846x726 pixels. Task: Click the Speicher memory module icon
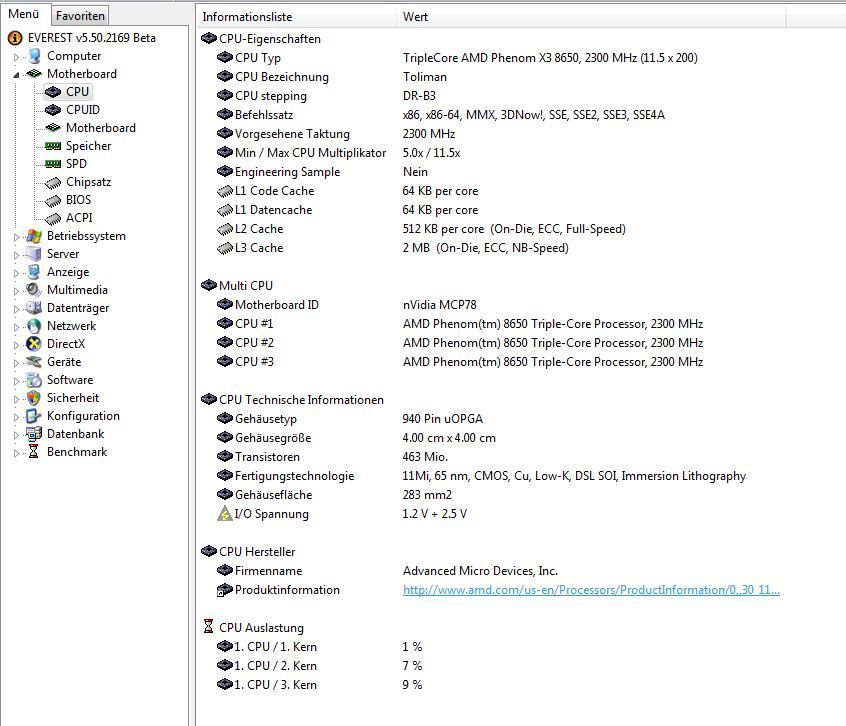(53, 146)
